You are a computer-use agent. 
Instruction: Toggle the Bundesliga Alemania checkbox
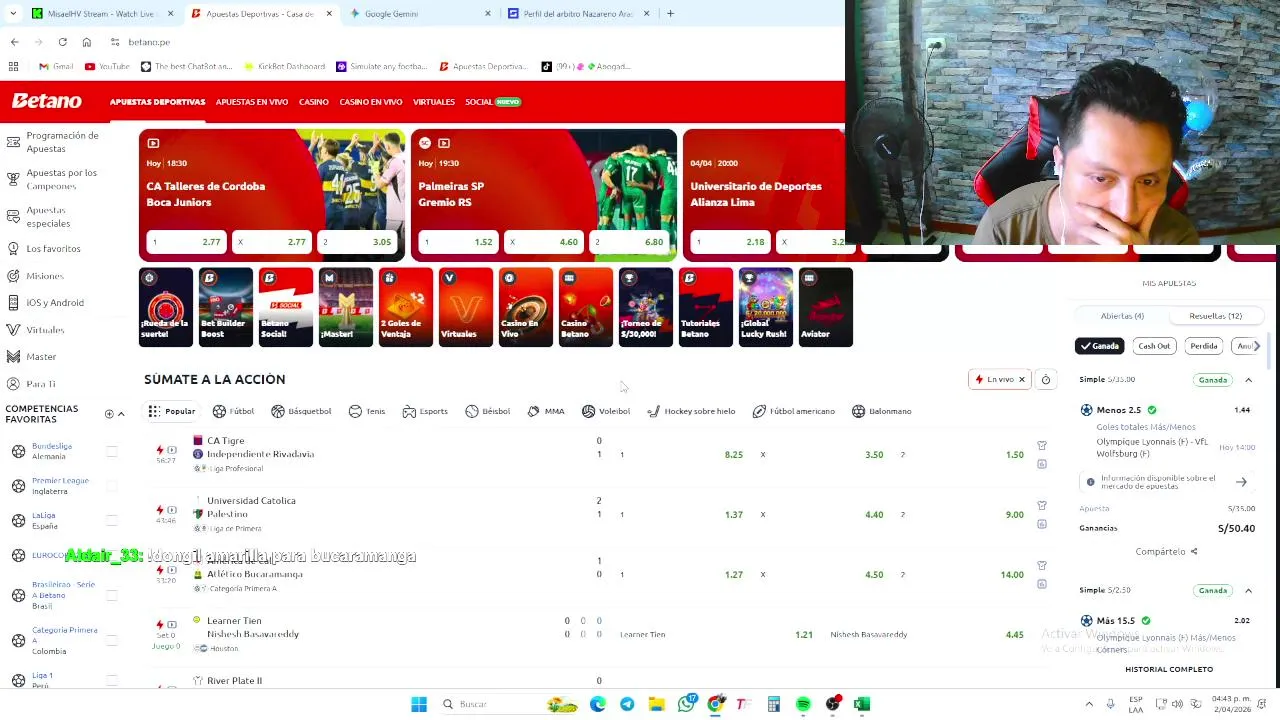(112, 451)
